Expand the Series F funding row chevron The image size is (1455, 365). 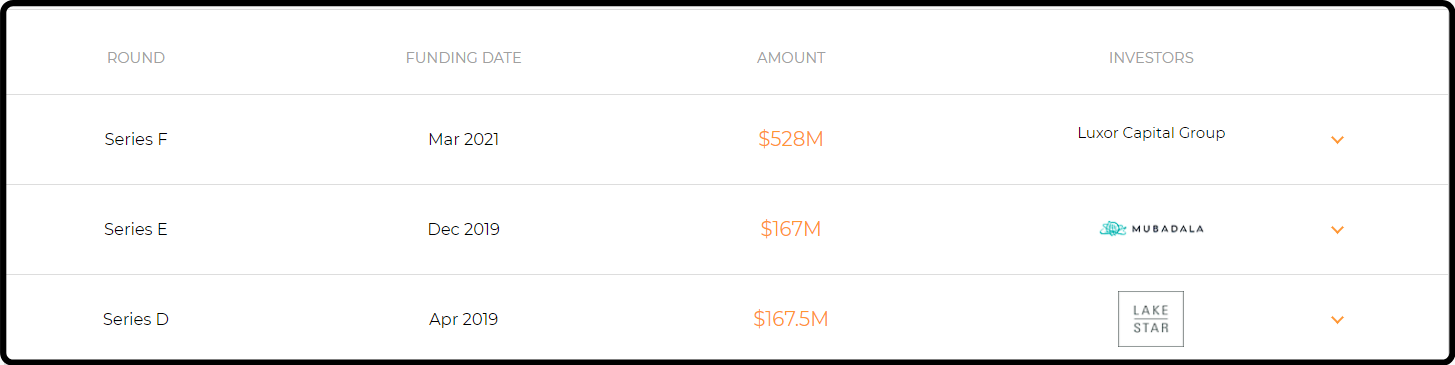pyautogui.click(x=1337, y=140)
